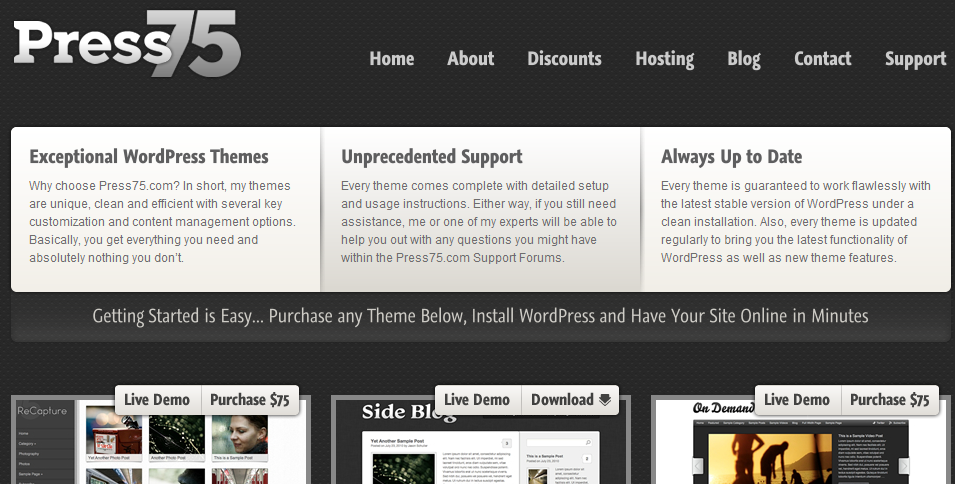Download the Side Blog theme

(x=570, y=400)
